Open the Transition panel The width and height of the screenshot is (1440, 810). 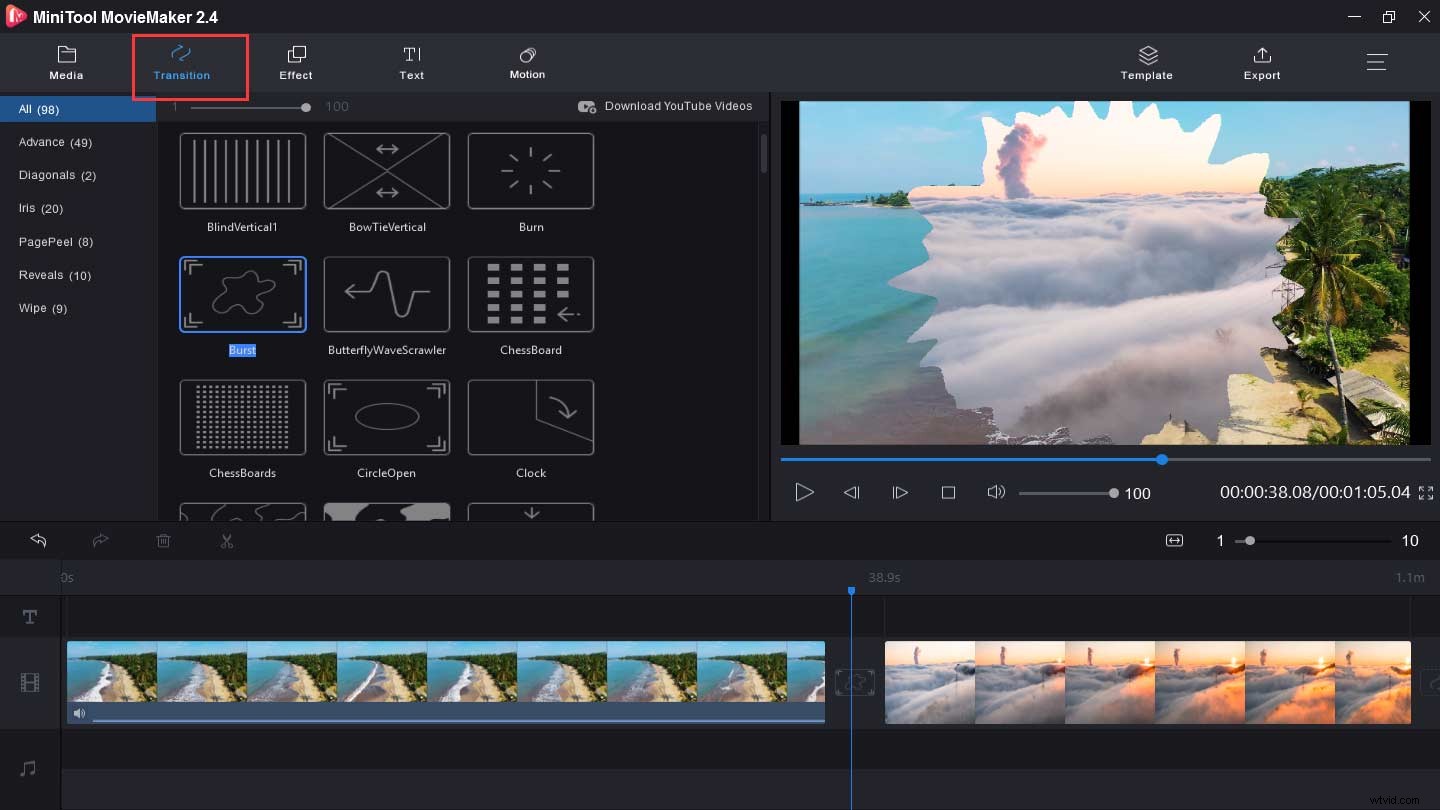point(181,62)
